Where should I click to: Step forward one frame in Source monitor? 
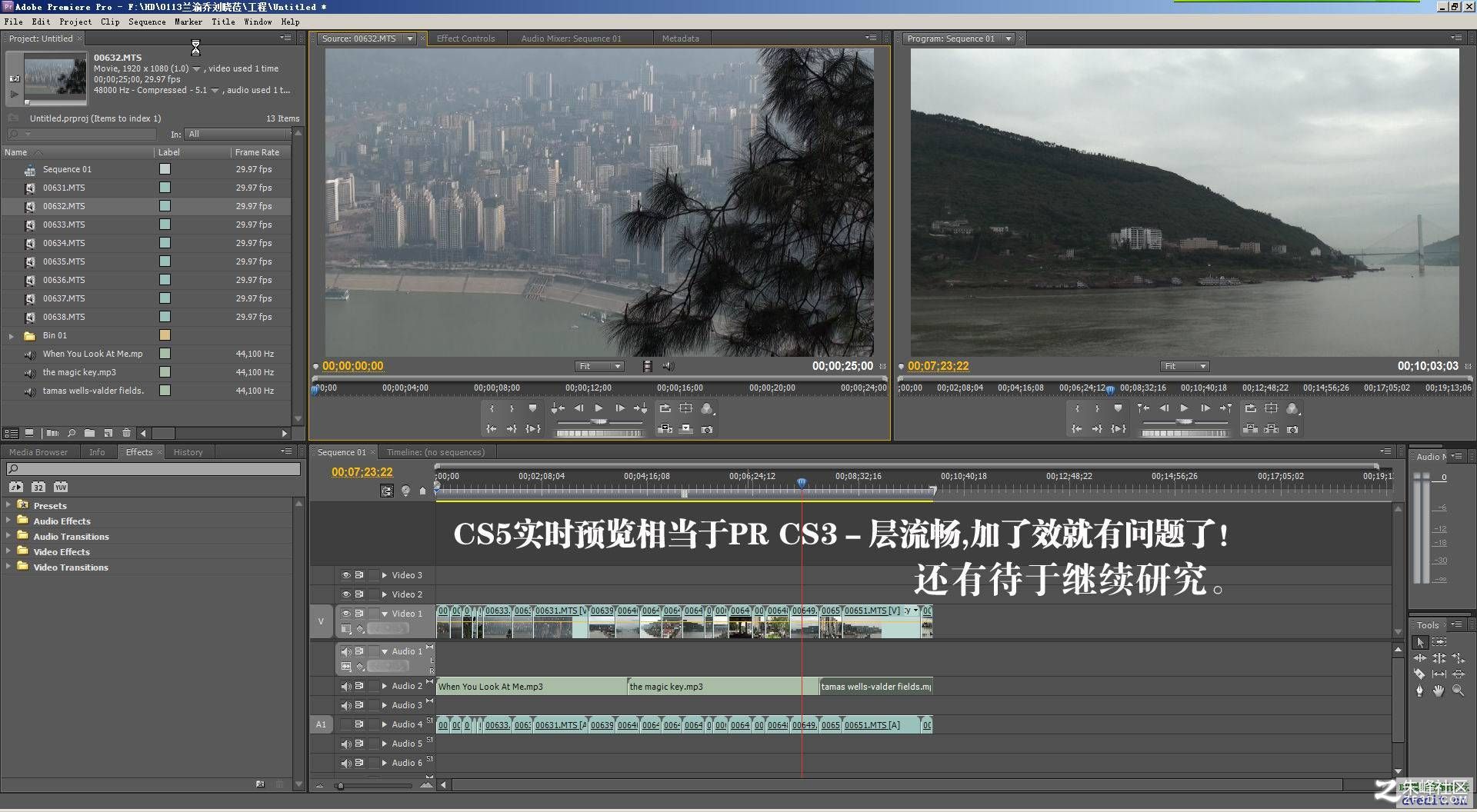click(619, 408)
